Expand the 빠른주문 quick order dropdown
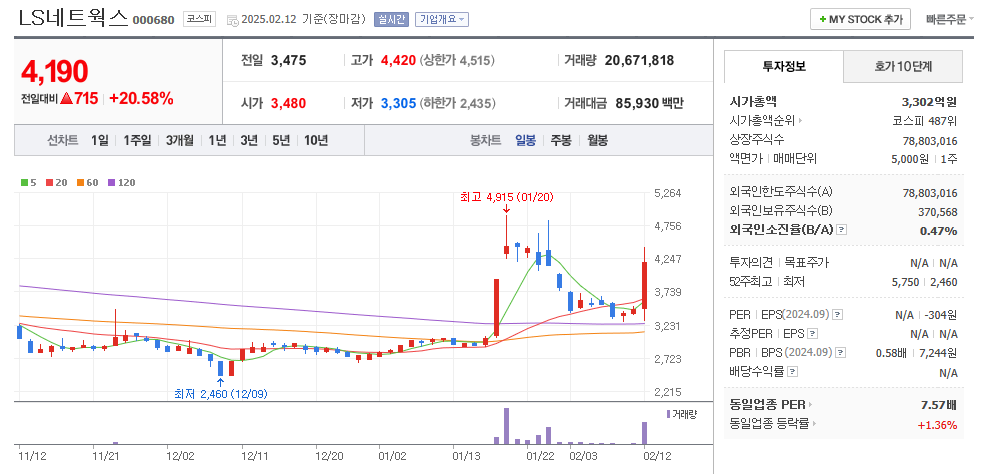The height and width of the screenshot is (474, 982). click(949, 19)
